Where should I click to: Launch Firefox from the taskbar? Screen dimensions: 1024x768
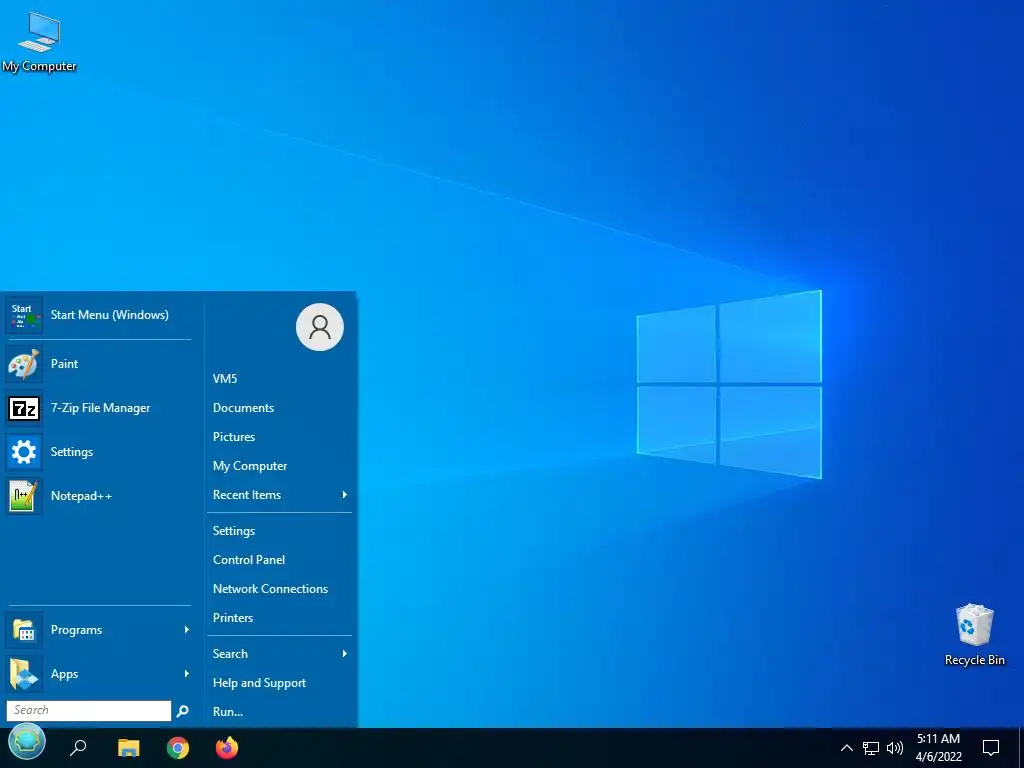pyautogui.click(x=227, y=747)
